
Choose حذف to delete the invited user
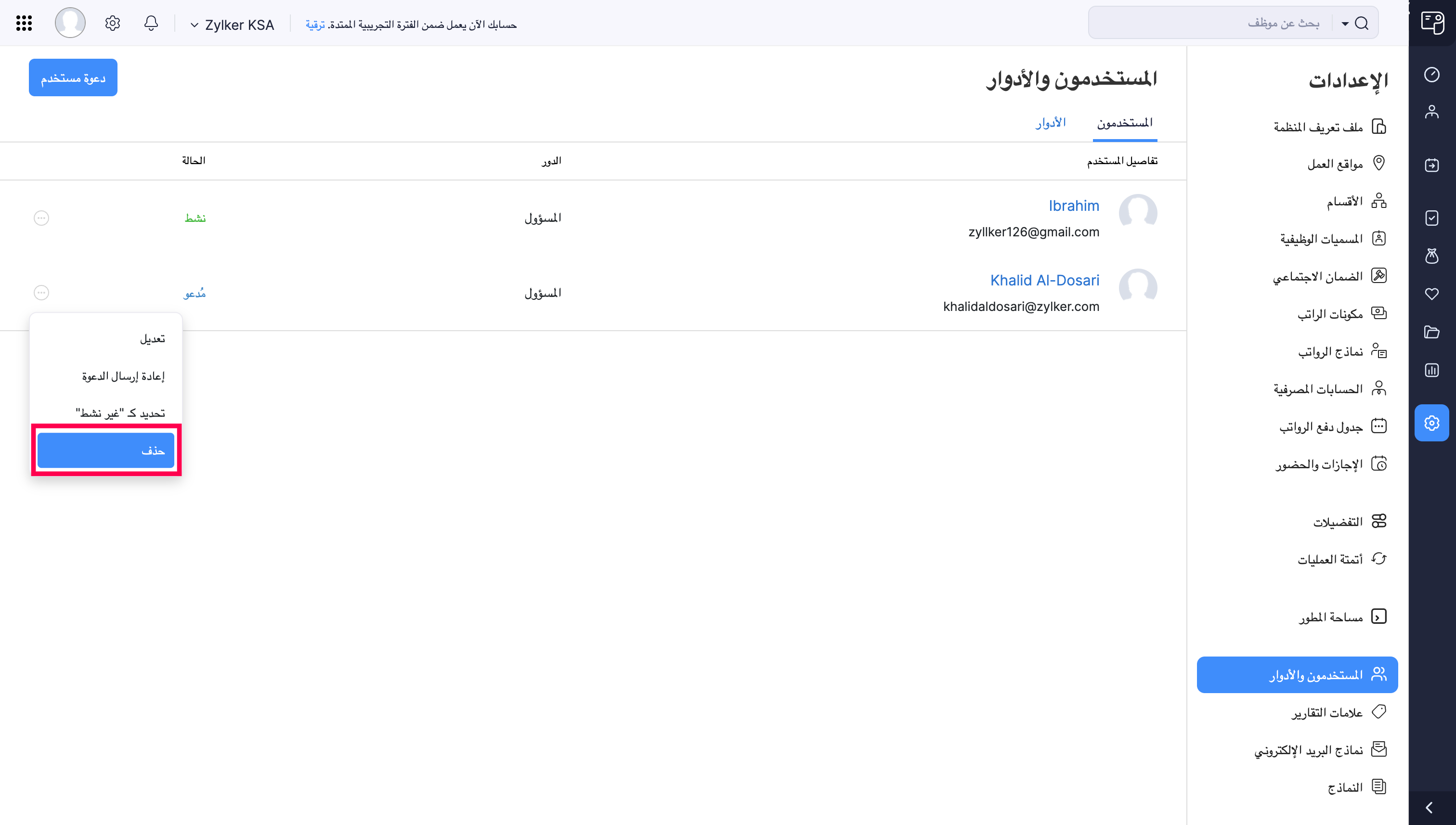click(106, 450)
